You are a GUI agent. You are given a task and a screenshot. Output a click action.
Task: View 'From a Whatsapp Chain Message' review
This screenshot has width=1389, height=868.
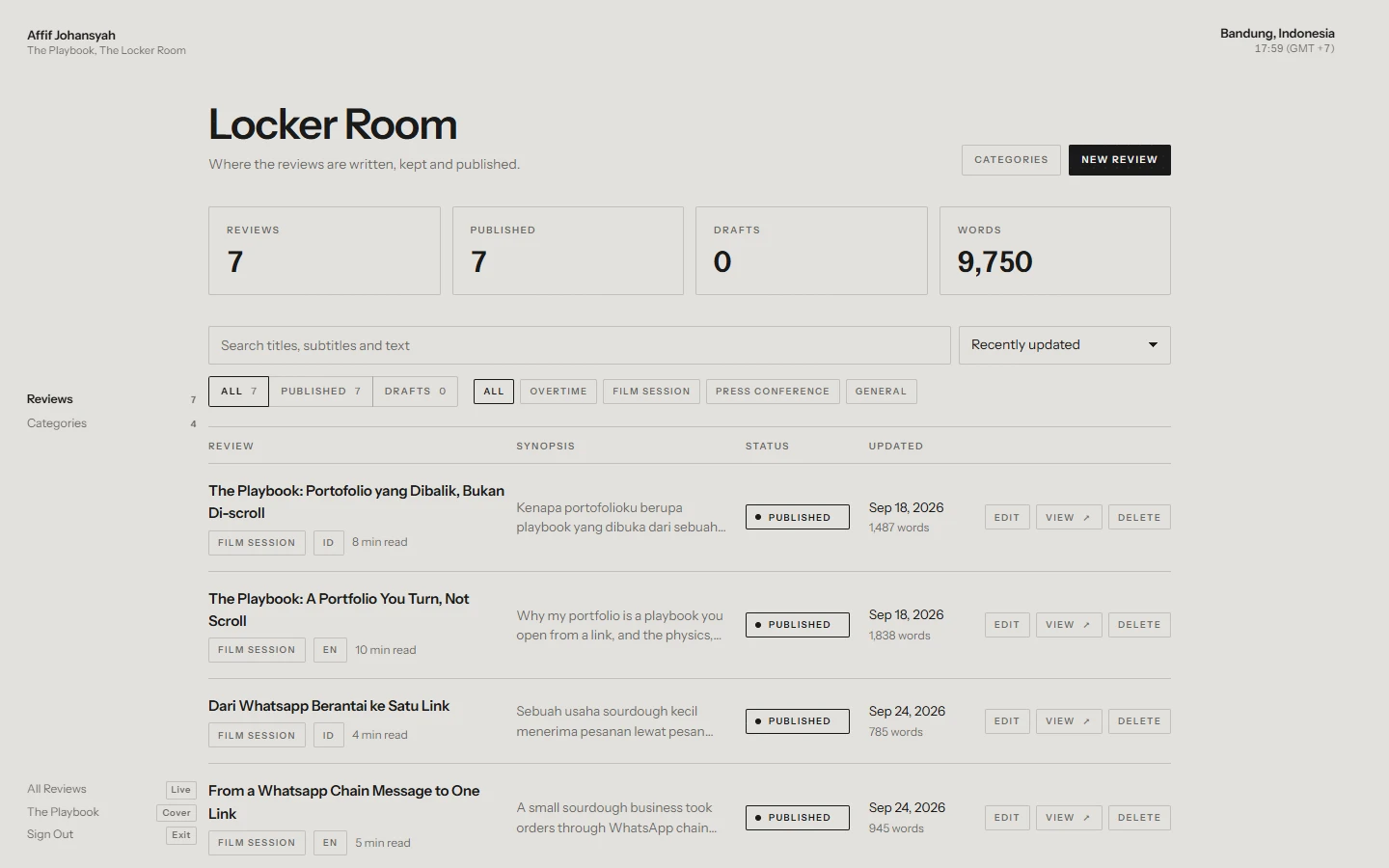[1069, 818]
